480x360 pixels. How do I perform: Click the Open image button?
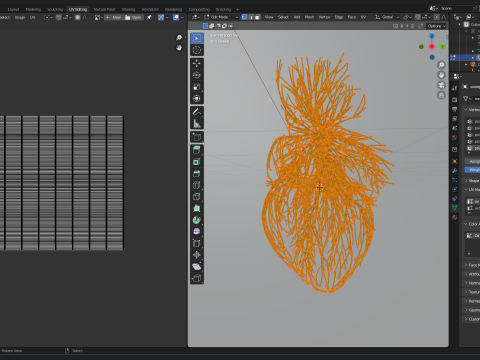[133, 17]
